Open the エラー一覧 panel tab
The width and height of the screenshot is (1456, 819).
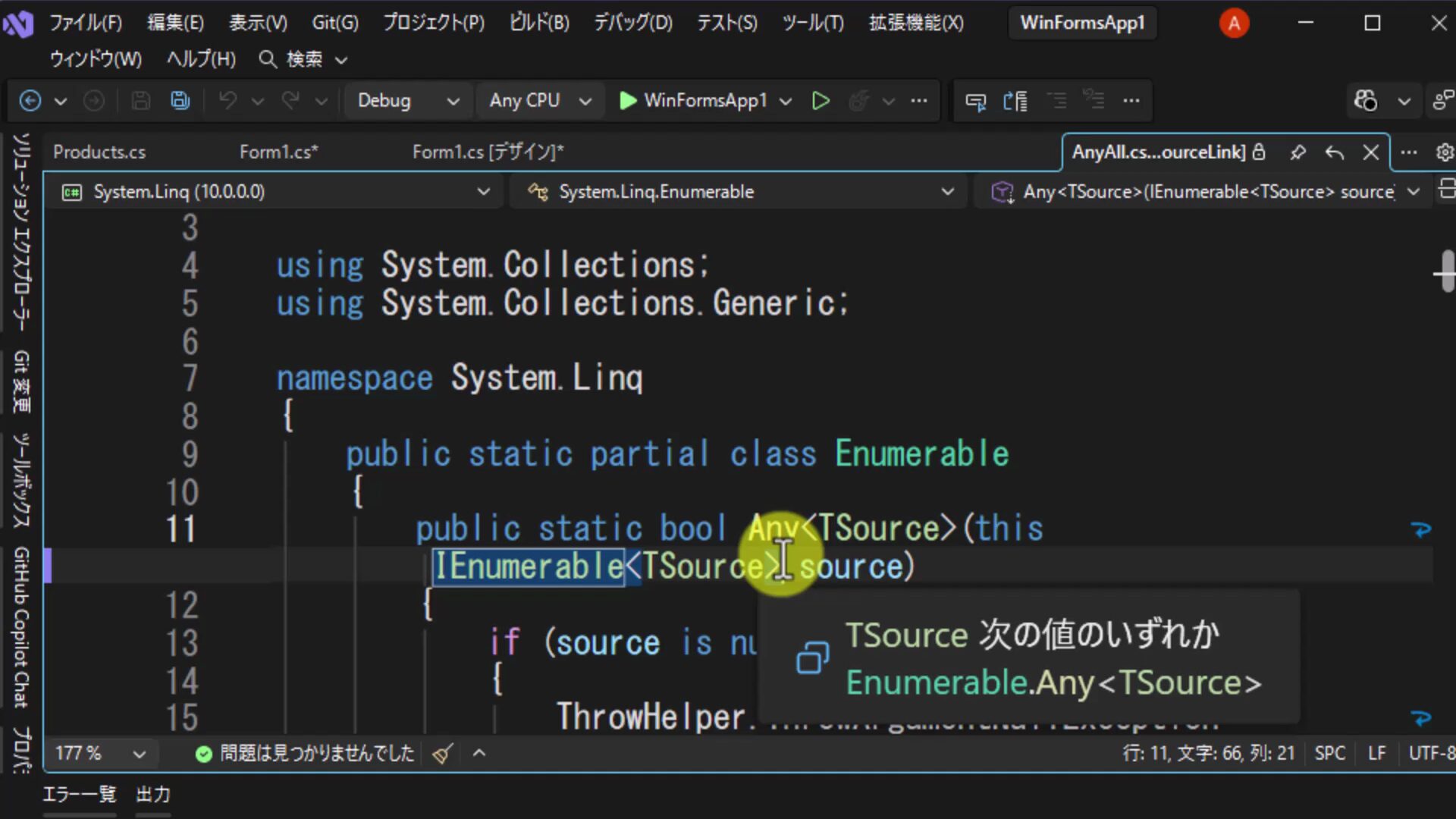point(80,794)
